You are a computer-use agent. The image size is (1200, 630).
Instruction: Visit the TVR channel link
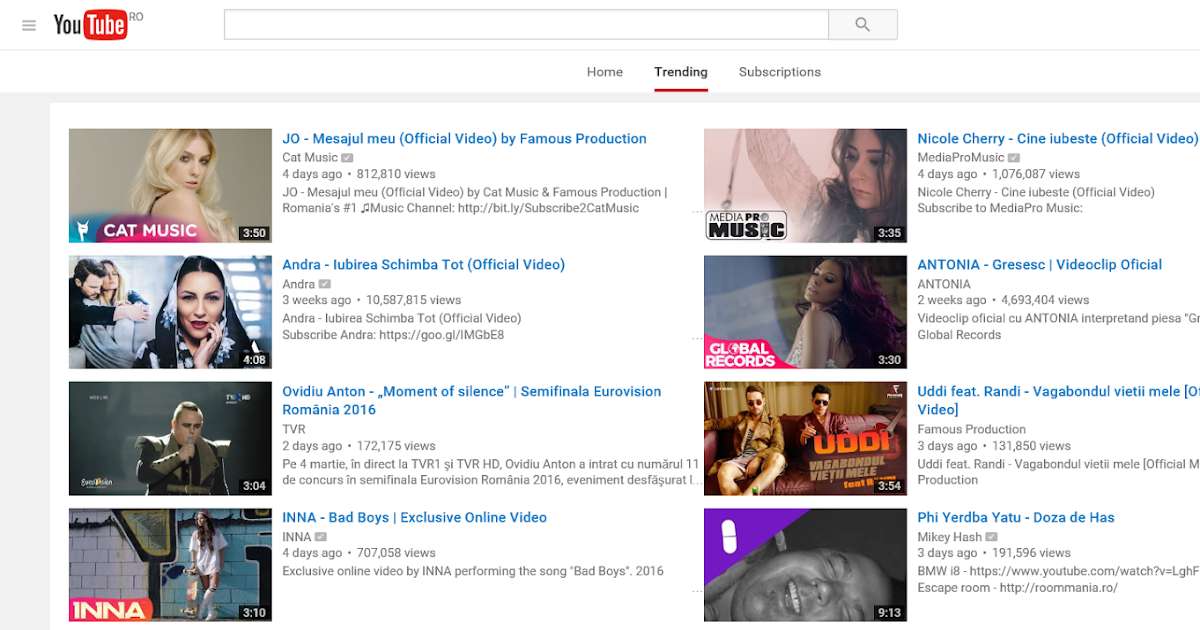[x=294, y=429]
